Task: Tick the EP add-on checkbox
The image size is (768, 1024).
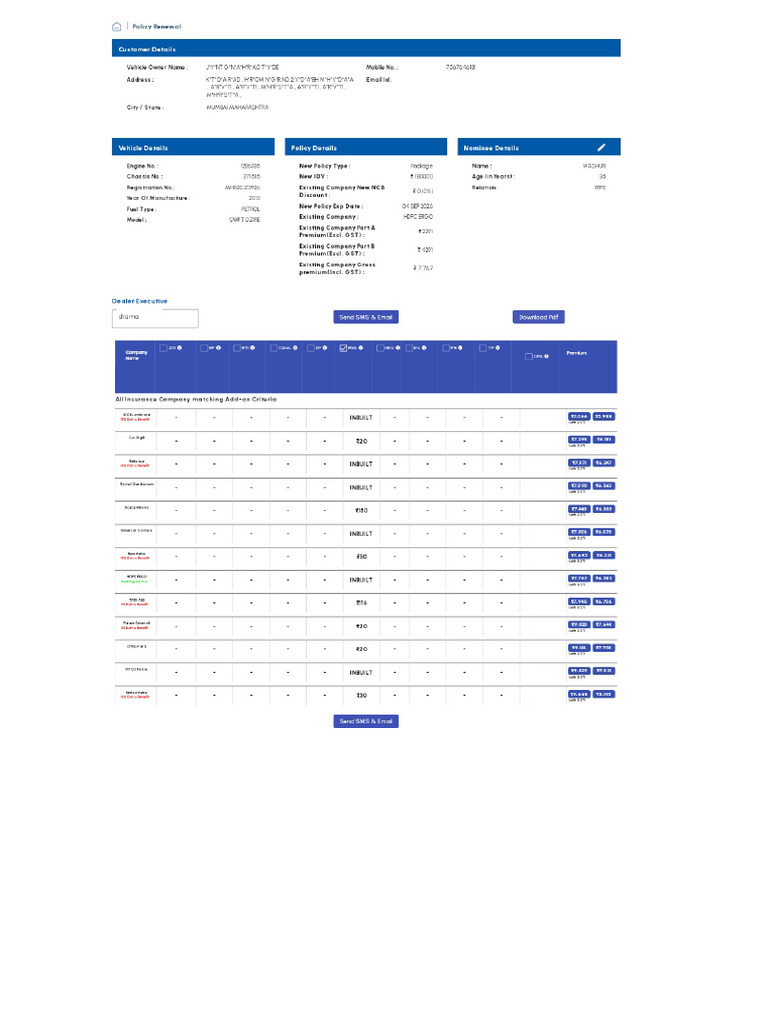Action: pyautogui.click(x=204, y=348)
